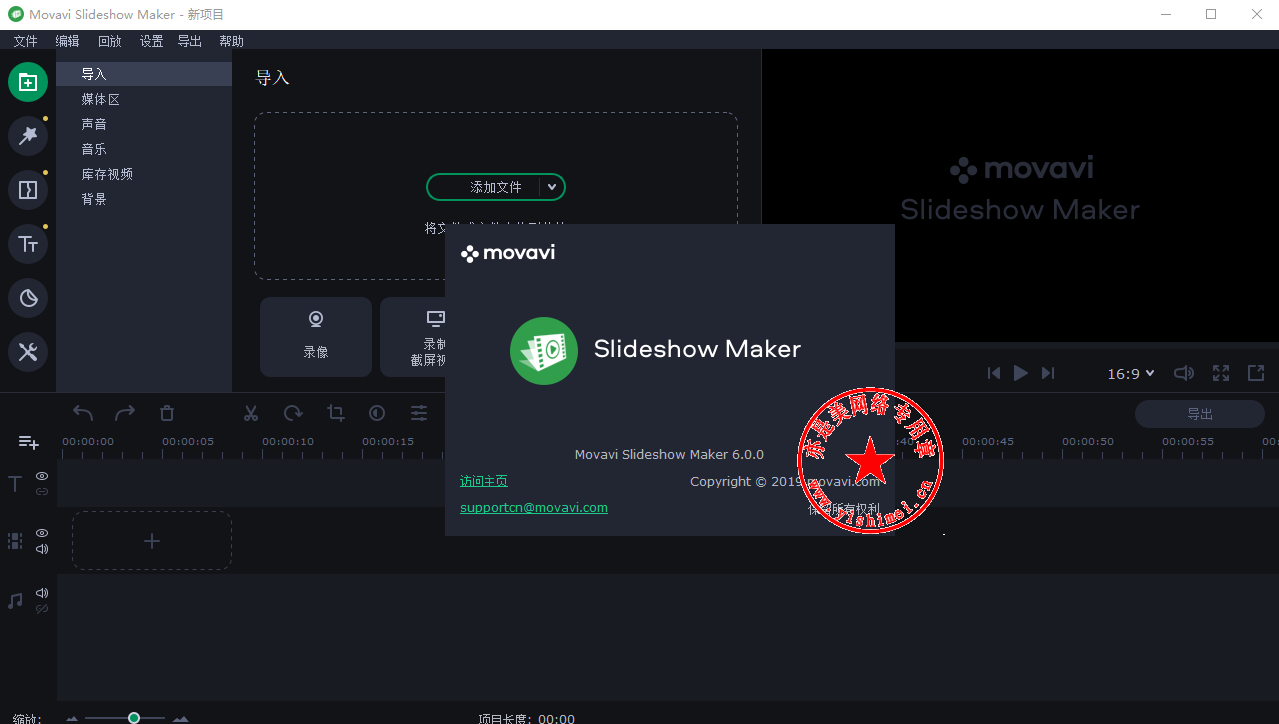The height and width of the screenshot is (724, 1279).
Task: Select 媒体区 in the side list
Action: pos(144,99)
